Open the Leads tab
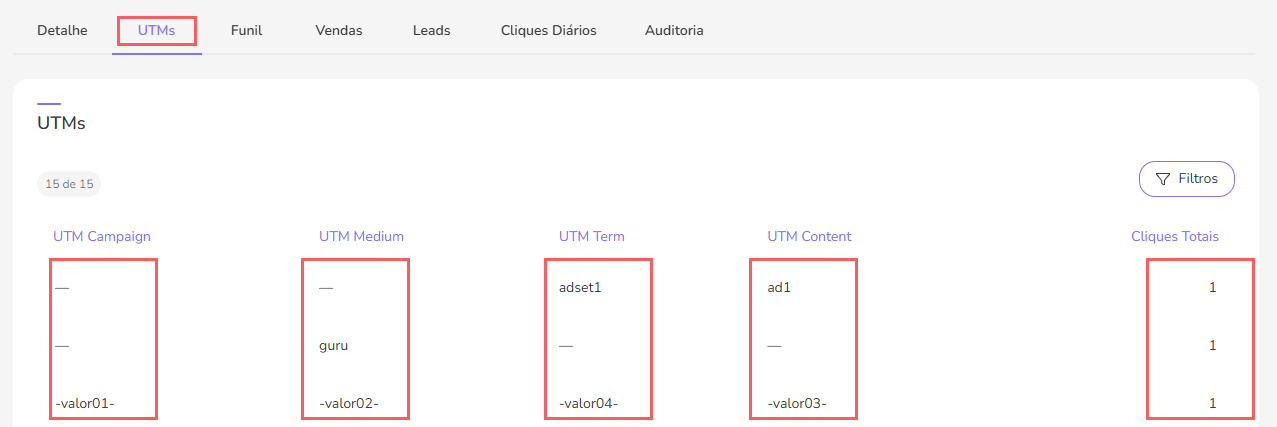1277x427 pixels. point(431,30)
